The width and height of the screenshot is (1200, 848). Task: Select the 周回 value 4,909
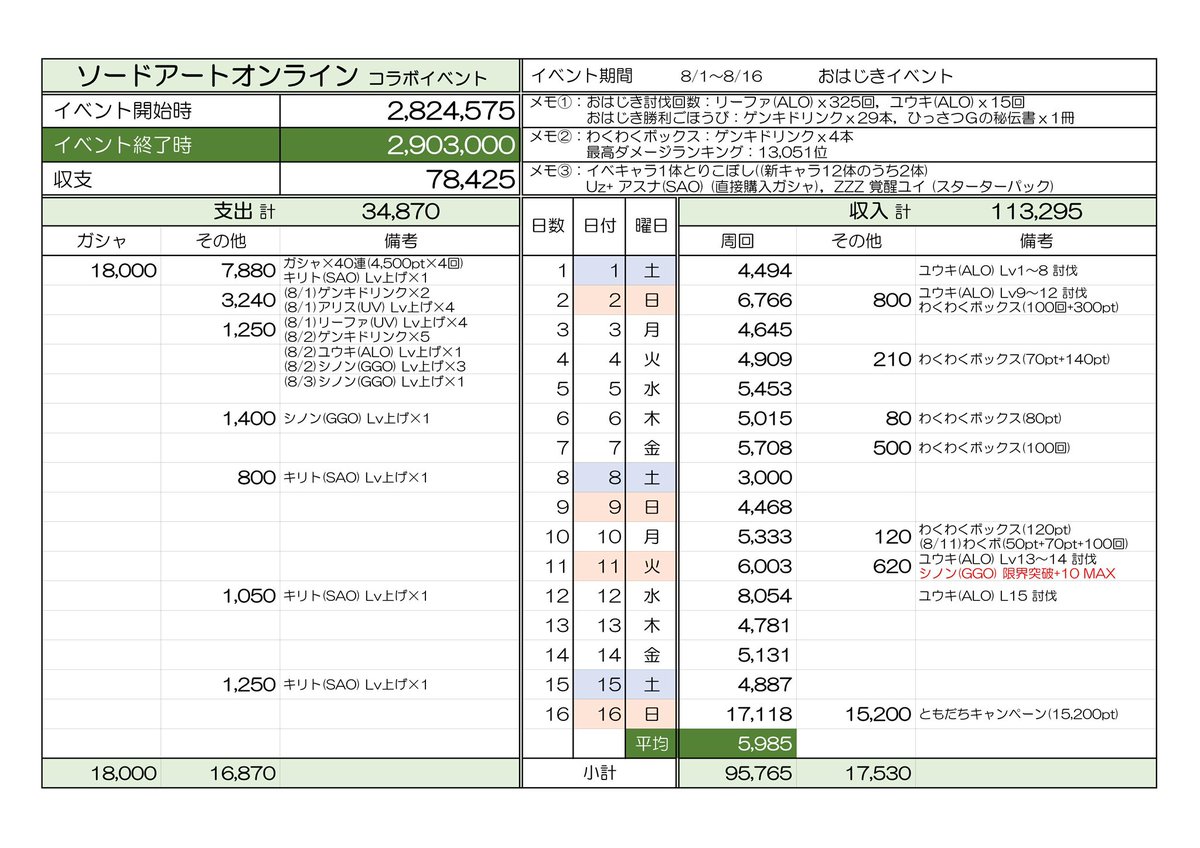(x=764, y=359)
